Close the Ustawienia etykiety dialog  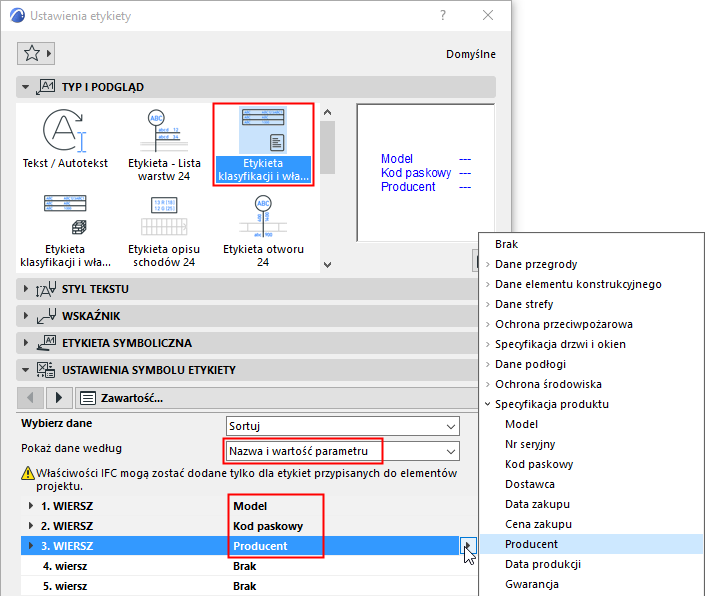pos(488,15)
